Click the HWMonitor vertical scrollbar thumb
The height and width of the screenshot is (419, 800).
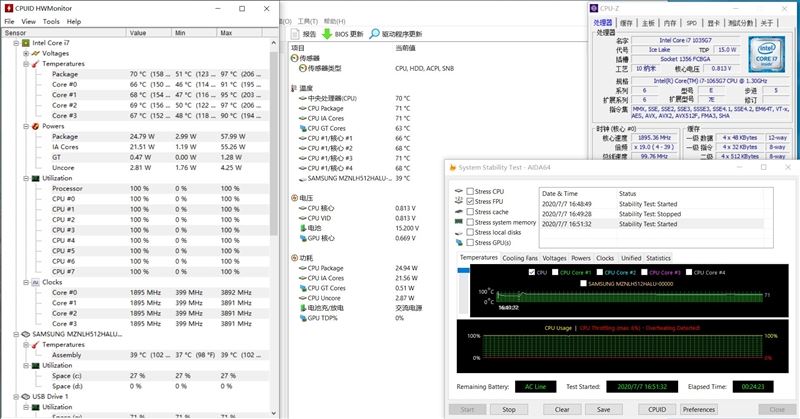click(273, 143)
